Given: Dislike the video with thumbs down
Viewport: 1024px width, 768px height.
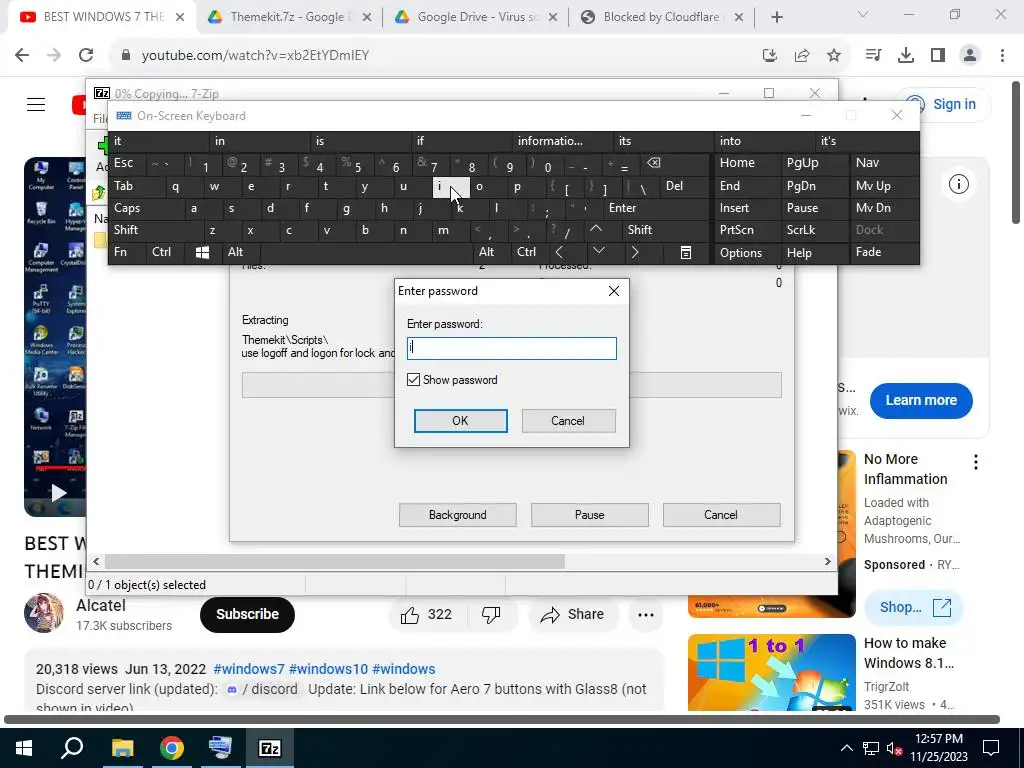Looking at the screenshot, I should click(x=491, y=615).
